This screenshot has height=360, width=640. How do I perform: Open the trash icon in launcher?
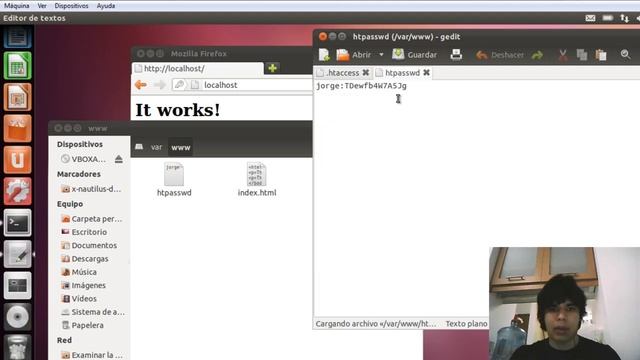point(18,347)
